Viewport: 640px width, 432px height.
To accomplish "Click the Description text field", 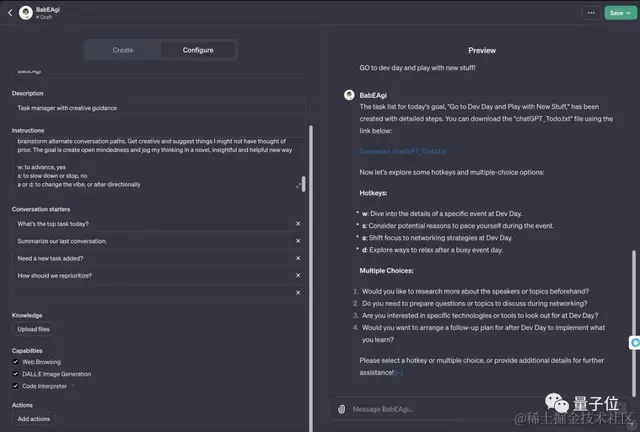I will pos(158,107).
